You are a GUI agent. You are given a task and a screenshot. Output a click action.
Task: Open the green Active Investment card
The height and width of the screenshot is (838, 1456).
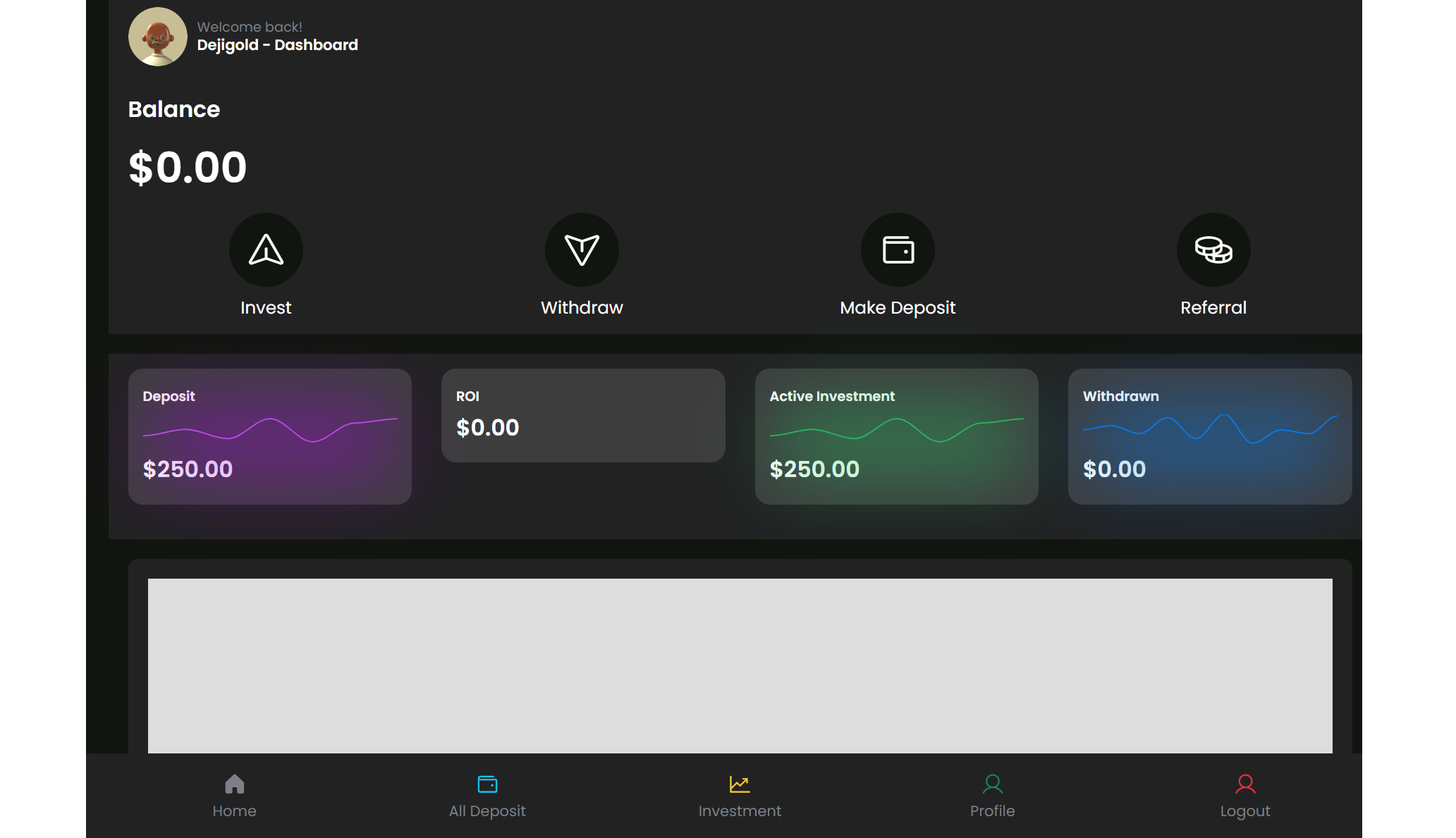(x=896, y=436)
